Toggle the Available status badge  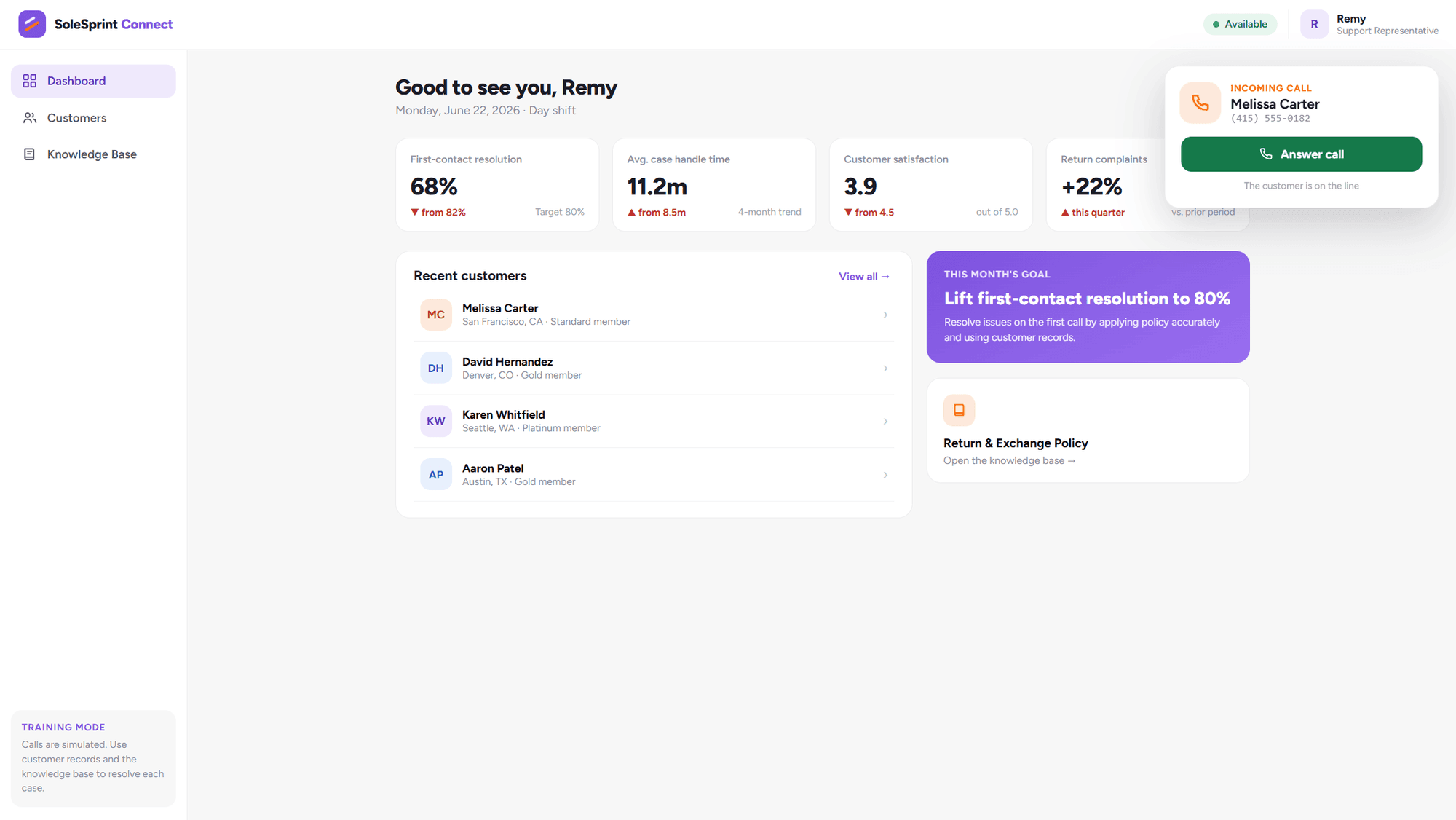pyautogui.click(x=1240, y=24)
